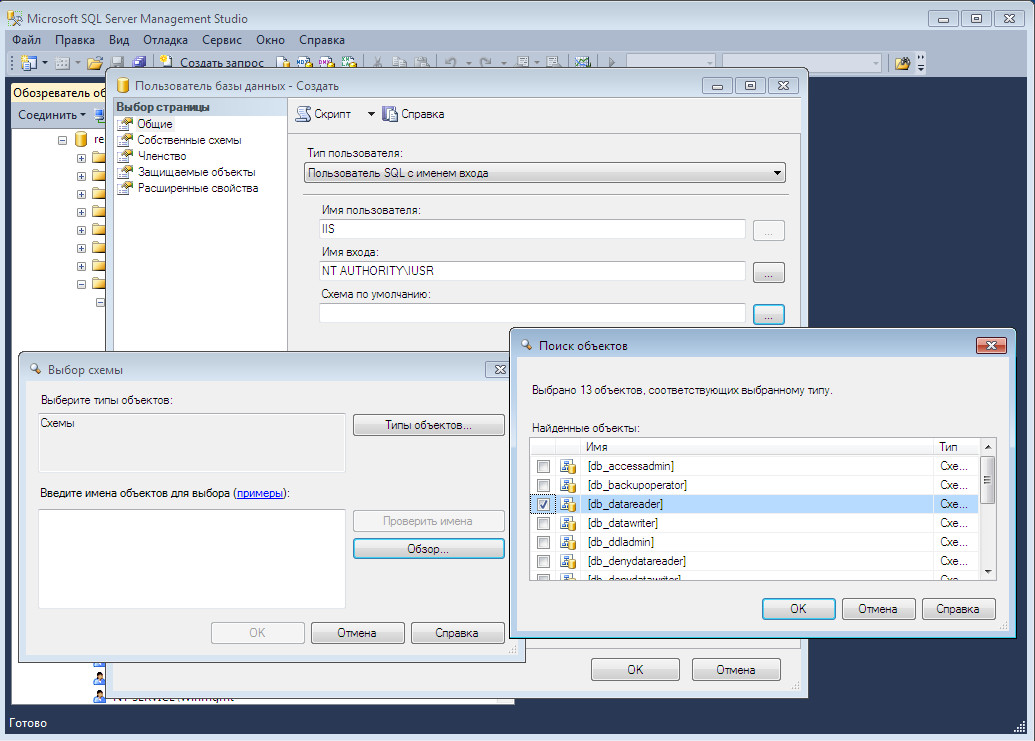1035x741 pixels.
Task: Click the database engine query file icon
Action: coord(283,63)
